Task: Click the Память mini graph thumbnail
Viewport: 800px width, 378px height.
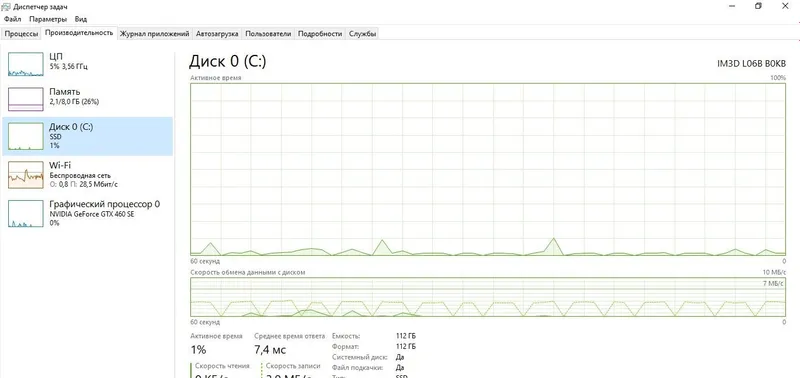Action: (x=26, y=99)
